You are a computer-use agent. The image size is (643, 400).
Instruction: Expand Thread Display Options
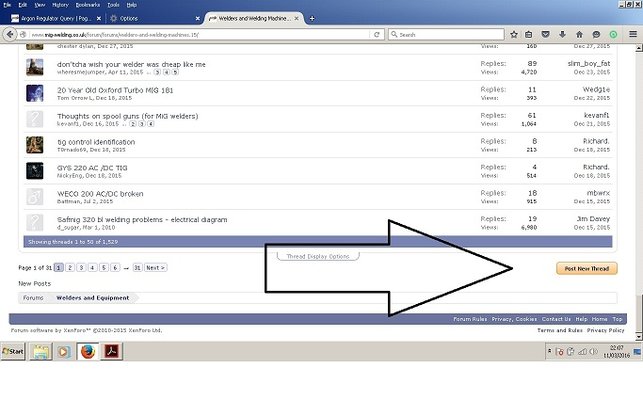[318, 257]
